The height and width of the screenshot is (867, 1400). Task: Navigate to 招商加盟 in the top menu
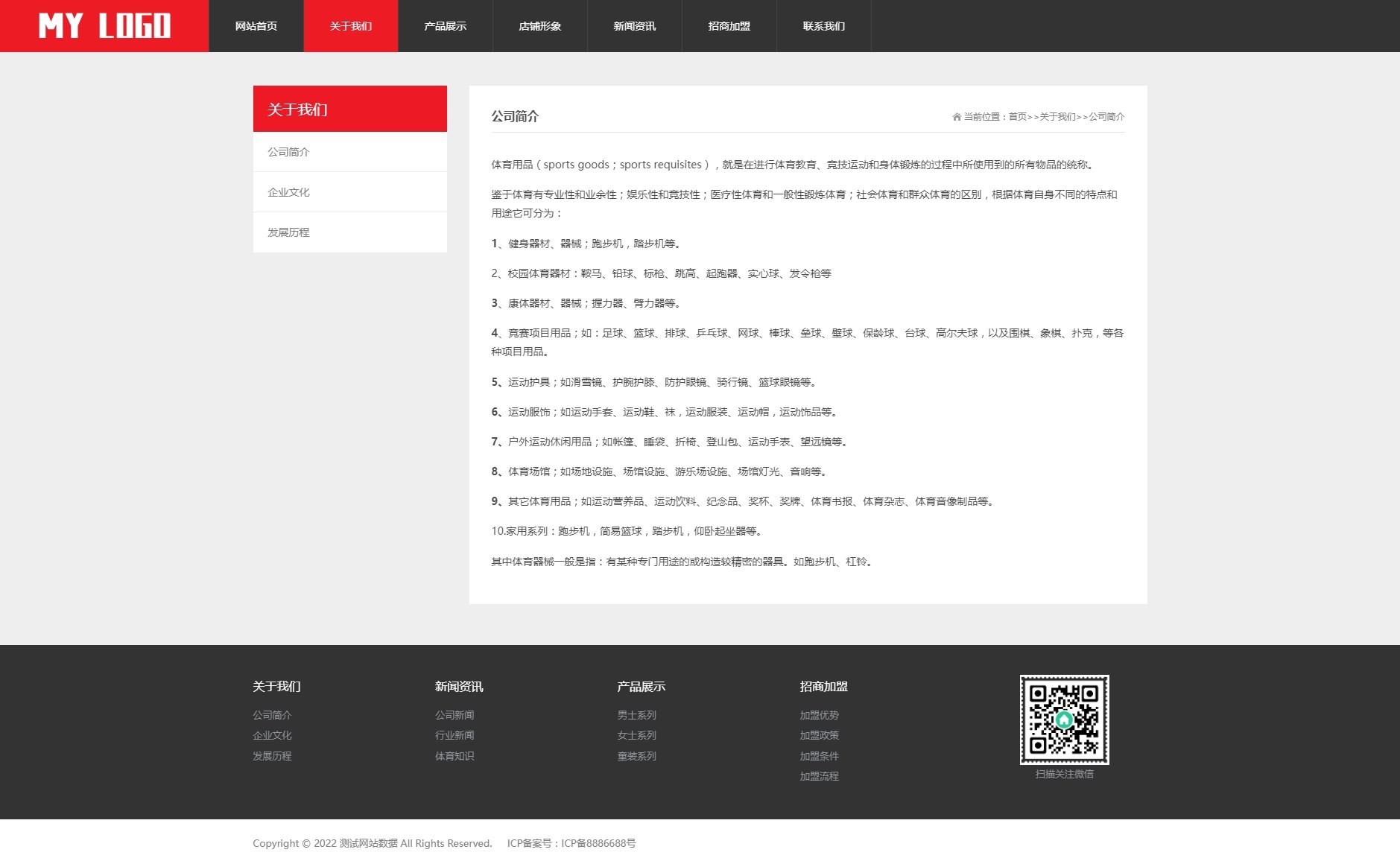click(729, 26)
